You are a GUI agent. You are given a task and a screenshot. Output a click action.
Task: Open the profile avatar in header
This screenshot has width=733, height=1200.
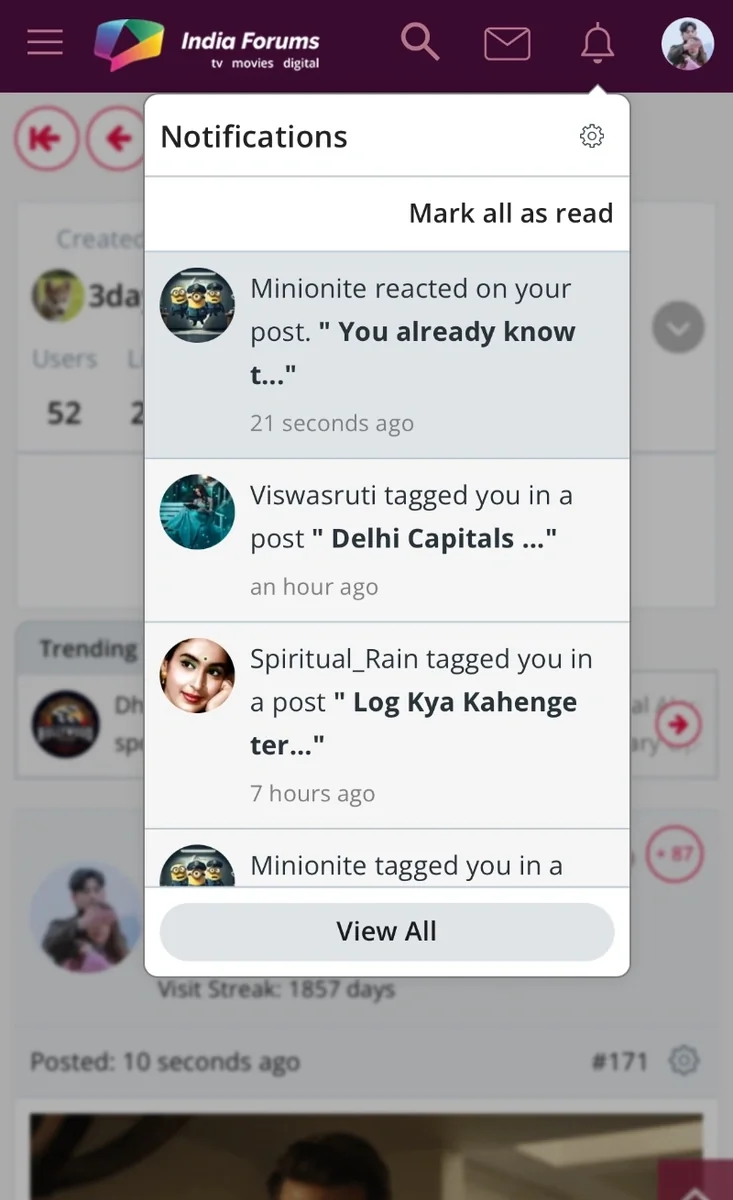tap(688, 44)
